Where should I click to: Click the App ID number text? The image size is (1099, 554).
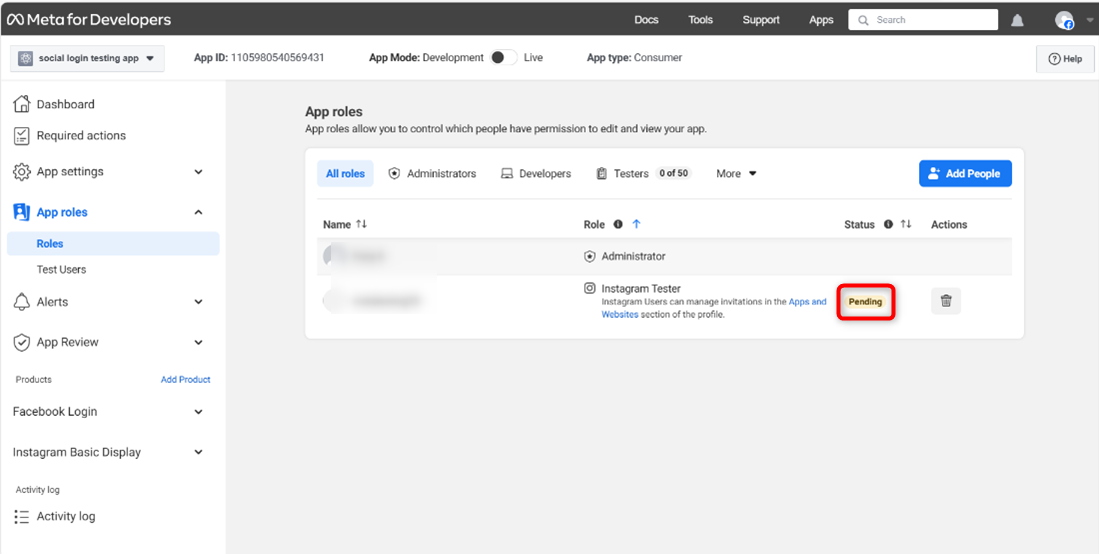278,58
